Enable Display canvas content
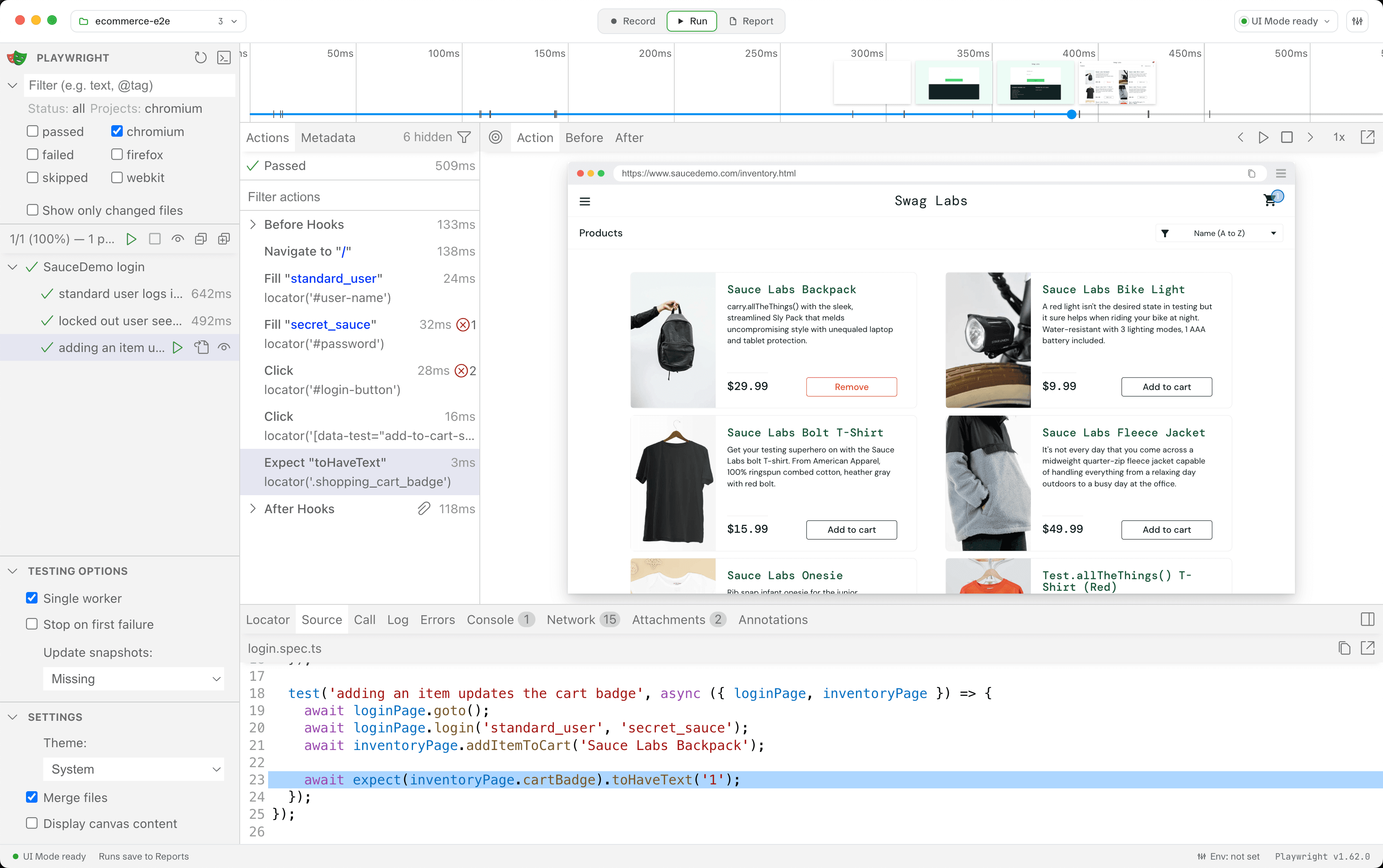Viewport: 1383px width, 868px height. click(x=32, y=823)
